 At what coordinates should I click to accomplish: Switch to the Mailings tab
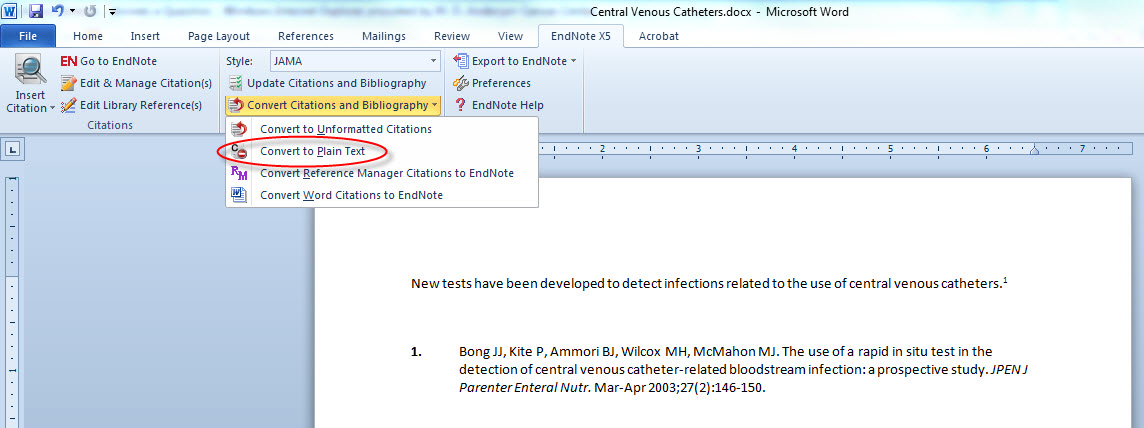tap(384, 36)
